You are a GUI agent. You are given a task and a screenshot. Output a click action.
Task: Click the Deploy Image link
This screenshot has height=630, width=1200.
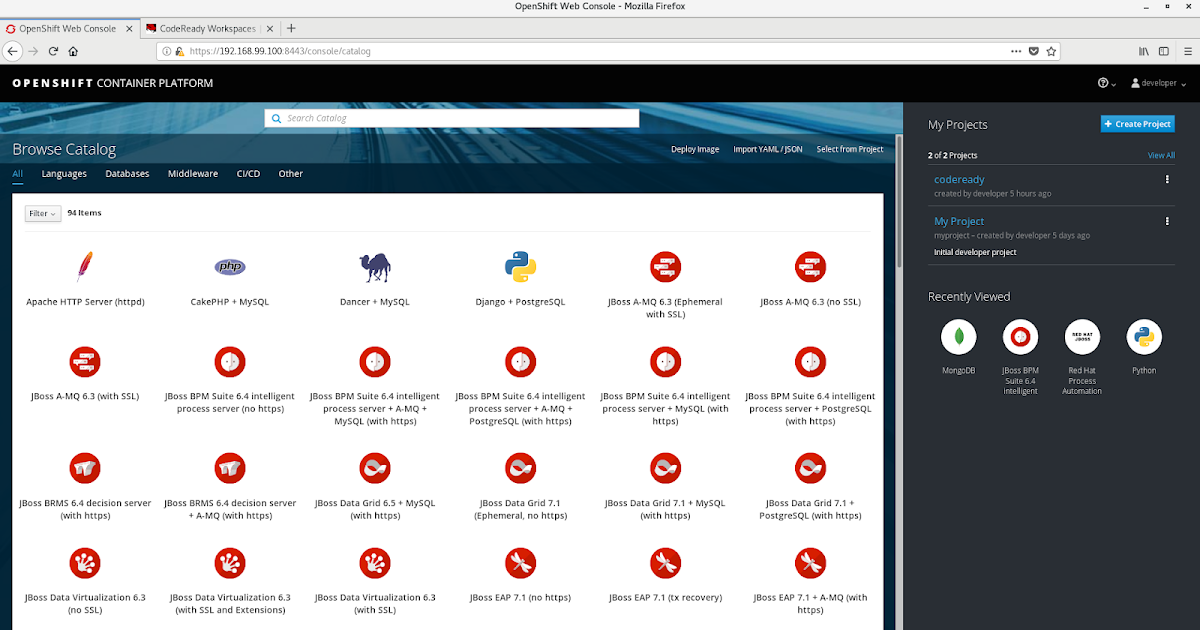click(x=695, y=149)
